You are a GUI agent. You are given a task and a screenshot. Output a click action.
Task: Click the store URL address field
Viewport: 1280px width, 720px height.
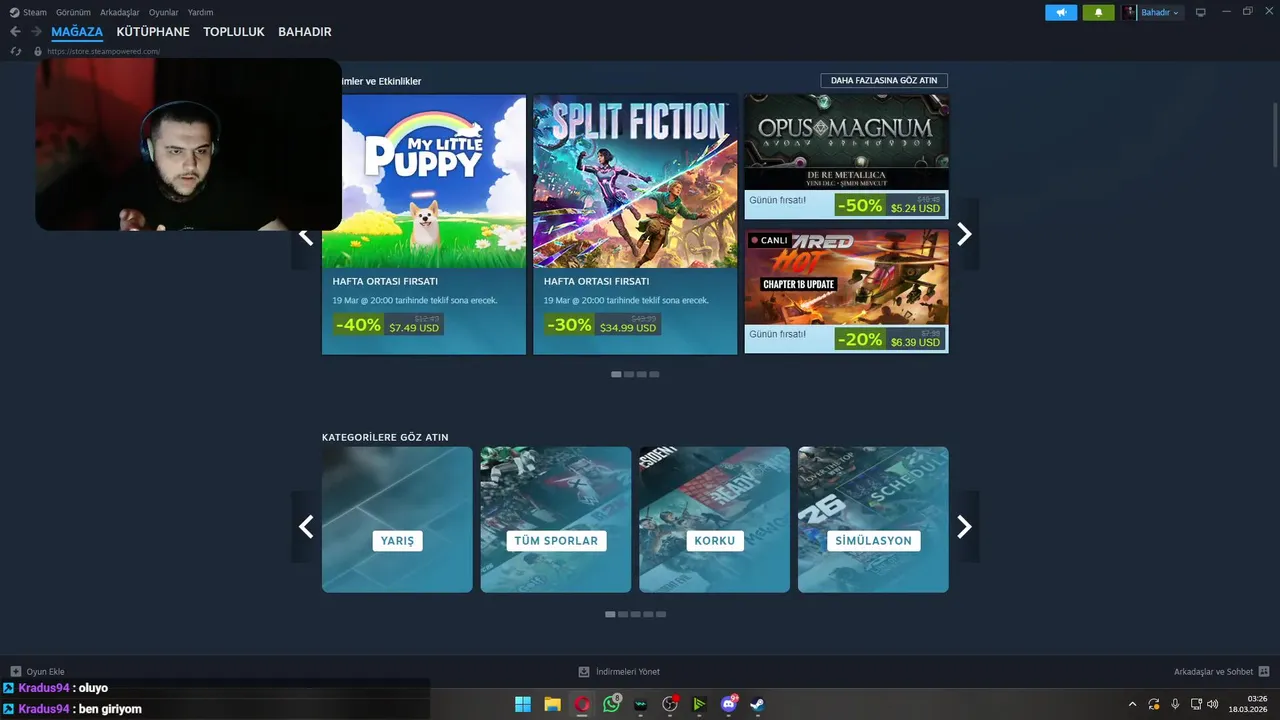(x=104, y=51)
